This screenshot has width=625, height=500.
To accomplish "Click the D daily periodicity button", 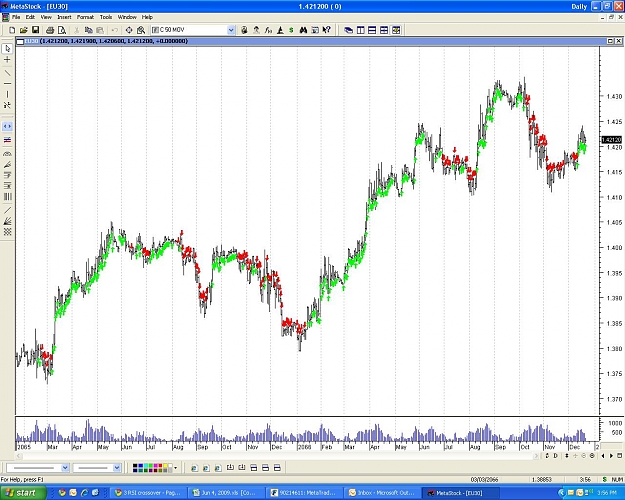I will tap(555, 456).
